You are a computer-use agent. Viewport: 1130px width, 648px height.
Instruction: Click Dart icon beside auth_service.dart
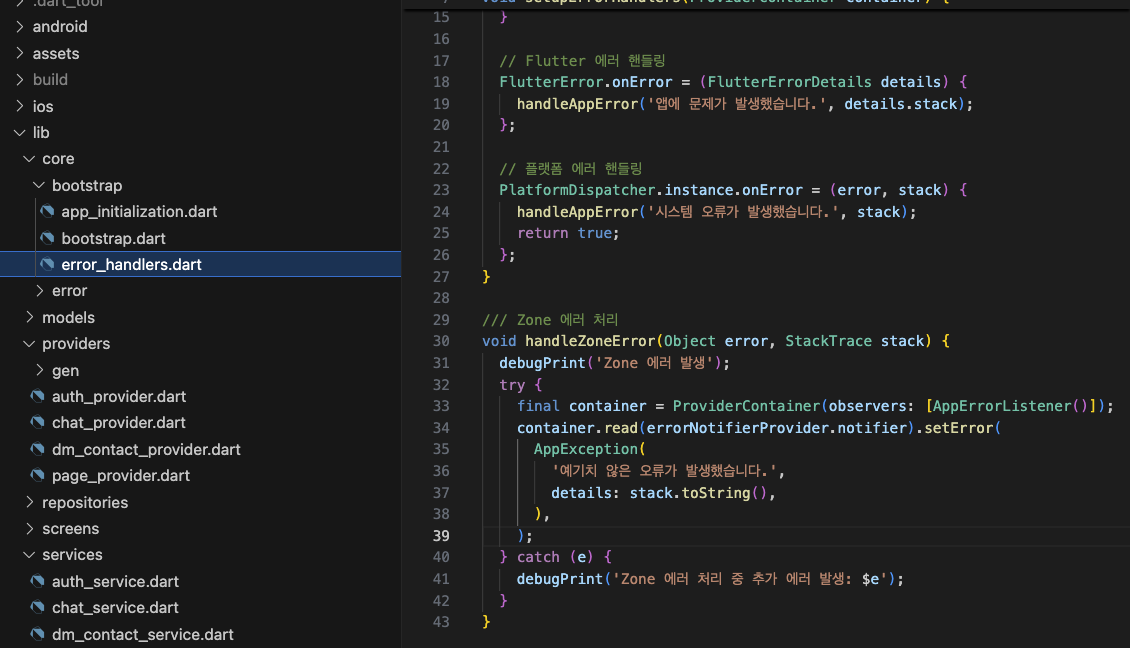click(37, 581)
